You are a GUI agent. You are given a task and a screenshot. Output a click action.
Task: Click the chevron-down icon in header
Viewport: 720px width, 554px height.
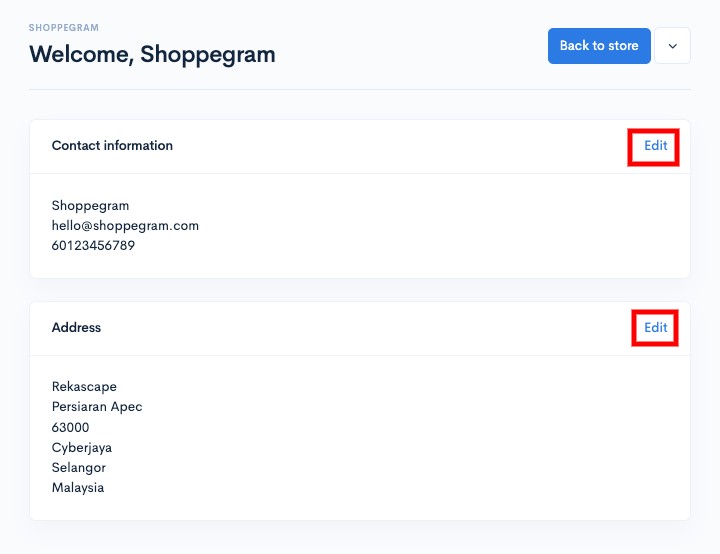(672, 46)
